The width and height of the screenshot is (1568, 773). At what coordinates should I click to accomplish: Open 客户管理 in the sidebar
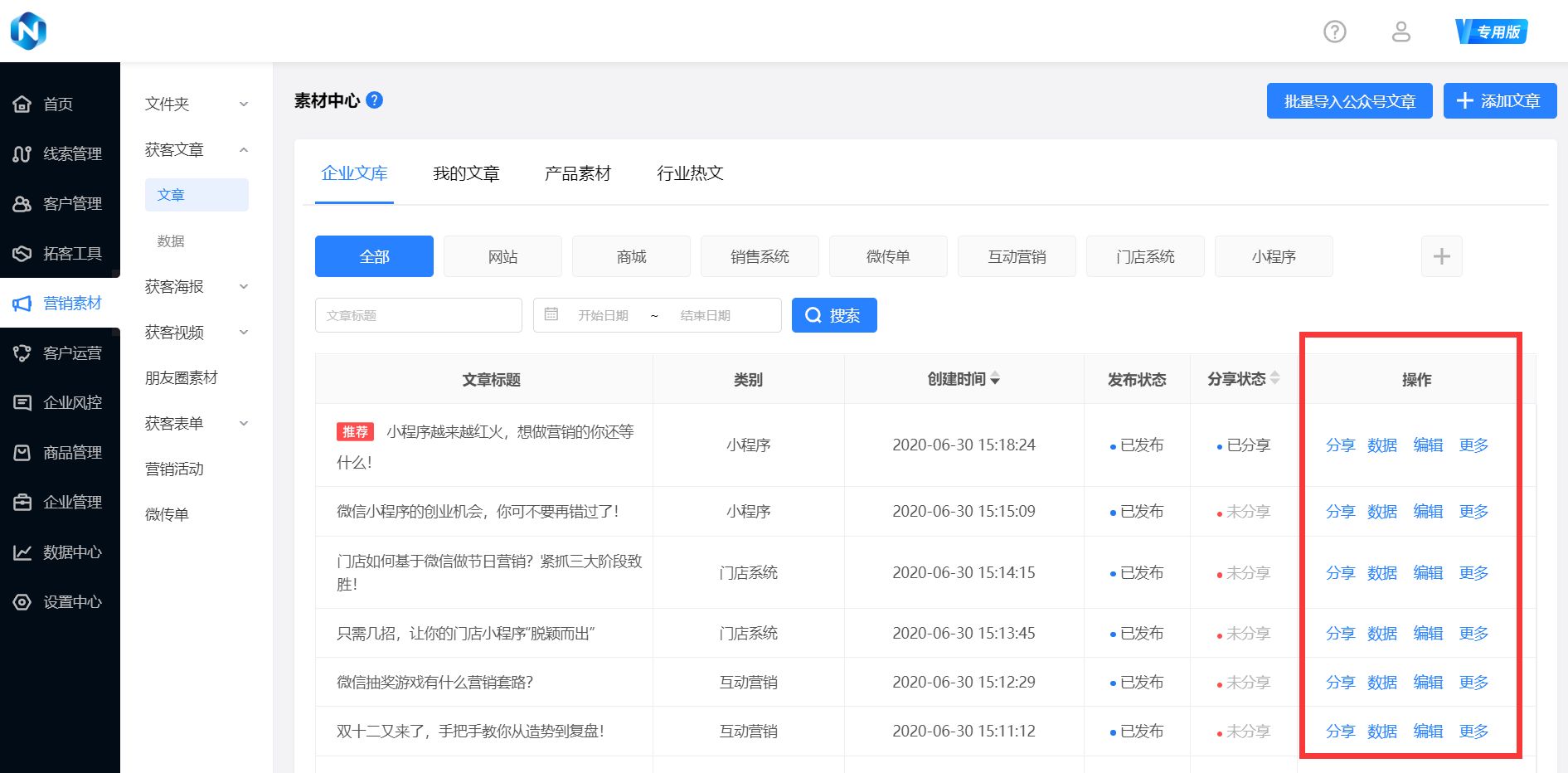point(60,203)
